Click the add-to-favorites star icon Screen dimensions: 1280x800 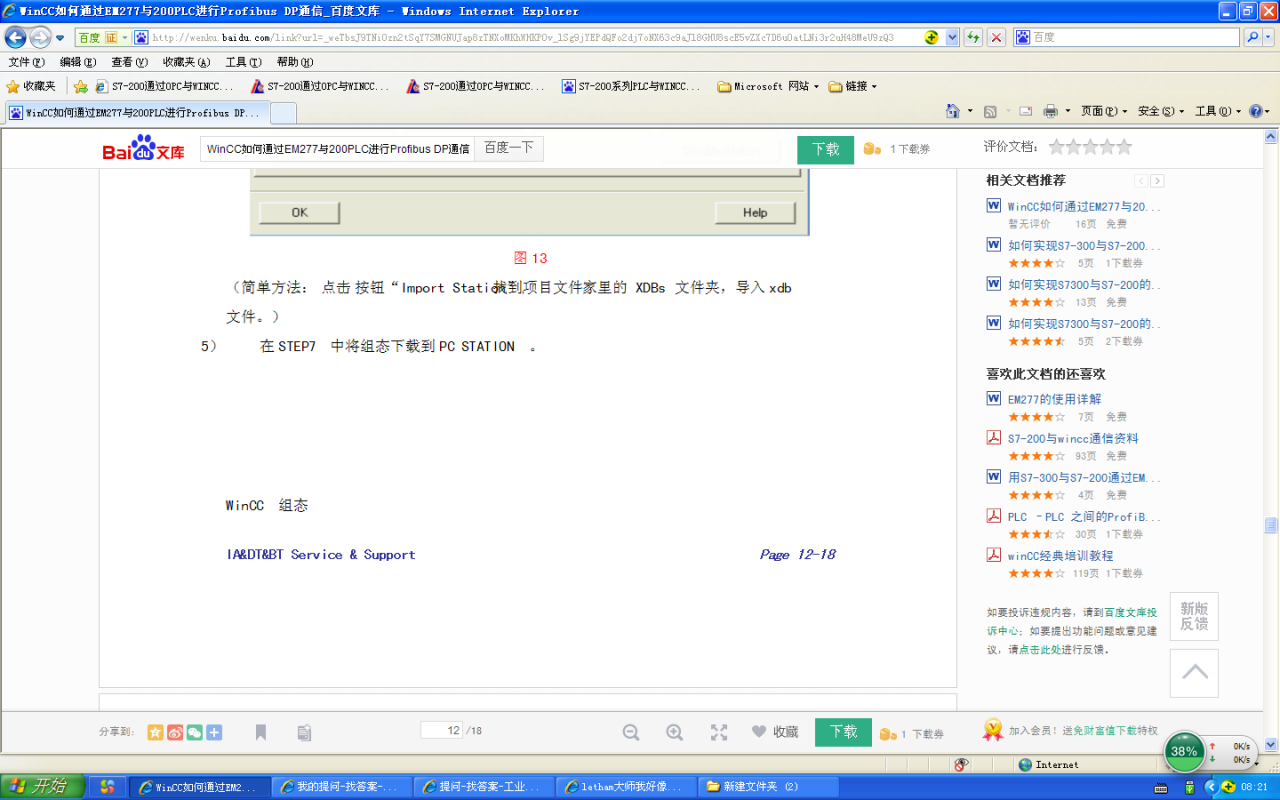click(x=81, y=86)
